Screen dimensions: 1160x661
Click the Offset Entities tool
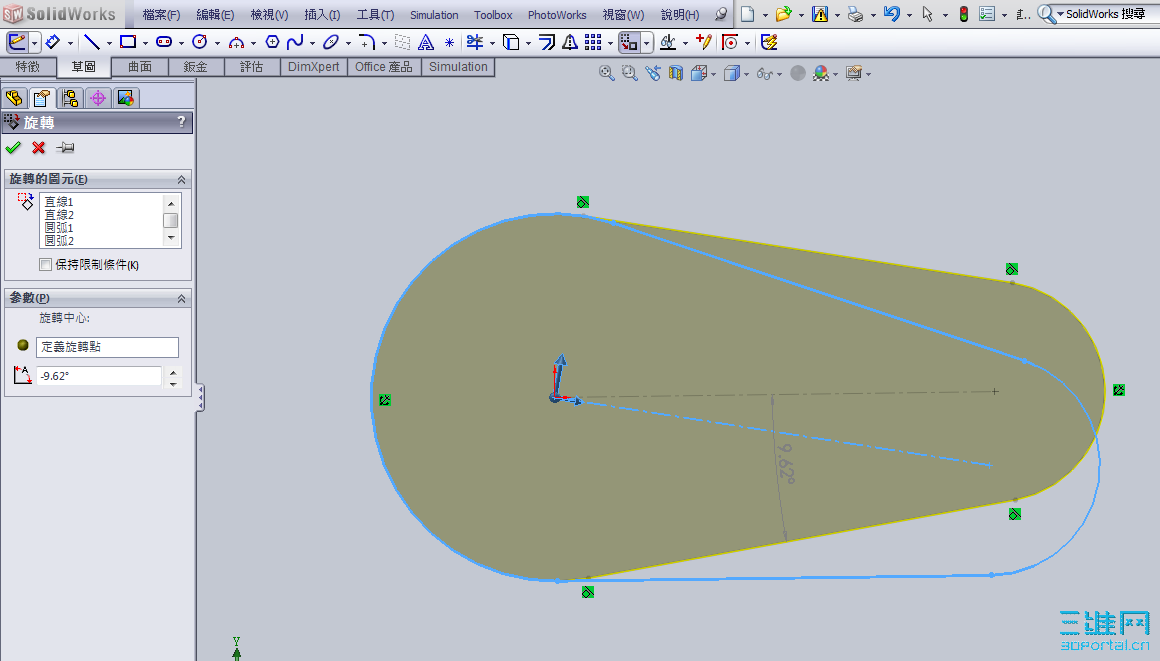547,42
